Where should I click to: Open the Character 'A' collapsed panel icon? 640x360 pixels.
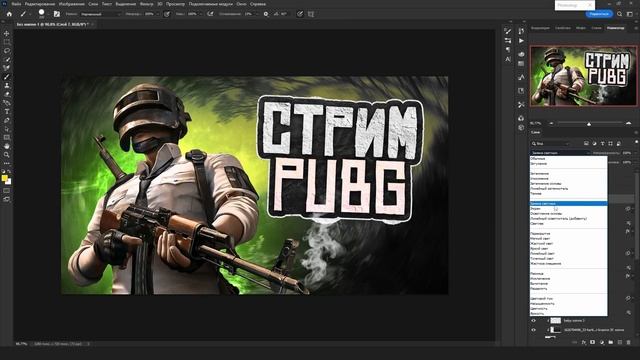click(508, 59)
